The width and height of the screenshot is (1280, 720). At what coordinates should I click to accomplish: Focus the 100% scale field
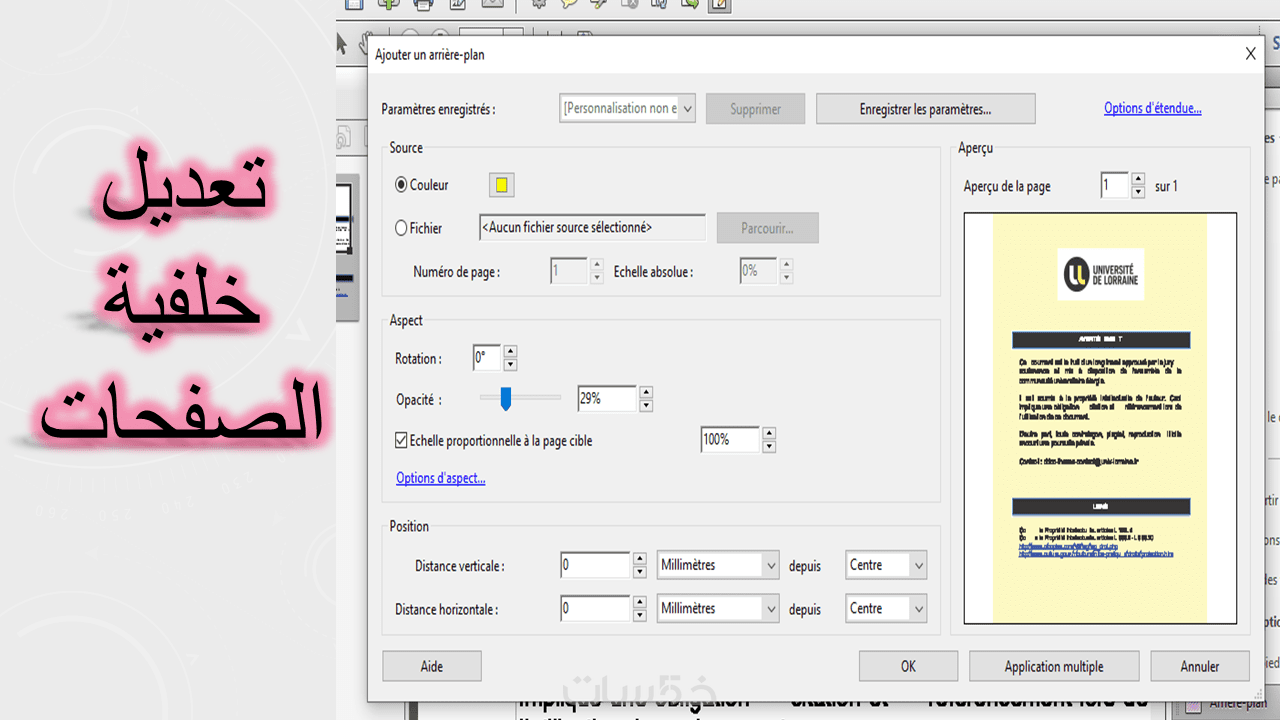coord(730,440)
